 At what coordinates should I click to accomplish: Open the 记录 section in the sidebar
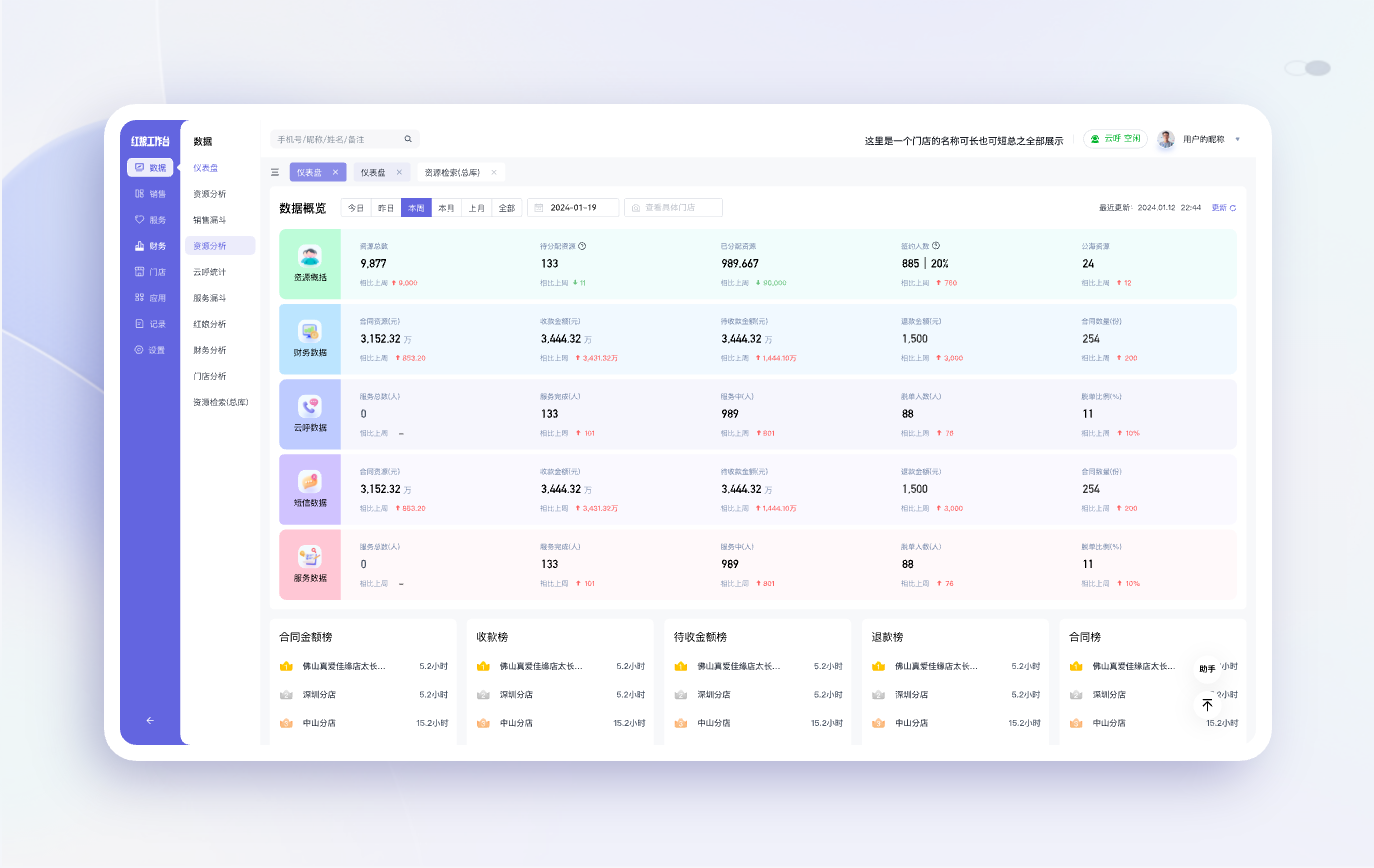click(x=150, y=323)
